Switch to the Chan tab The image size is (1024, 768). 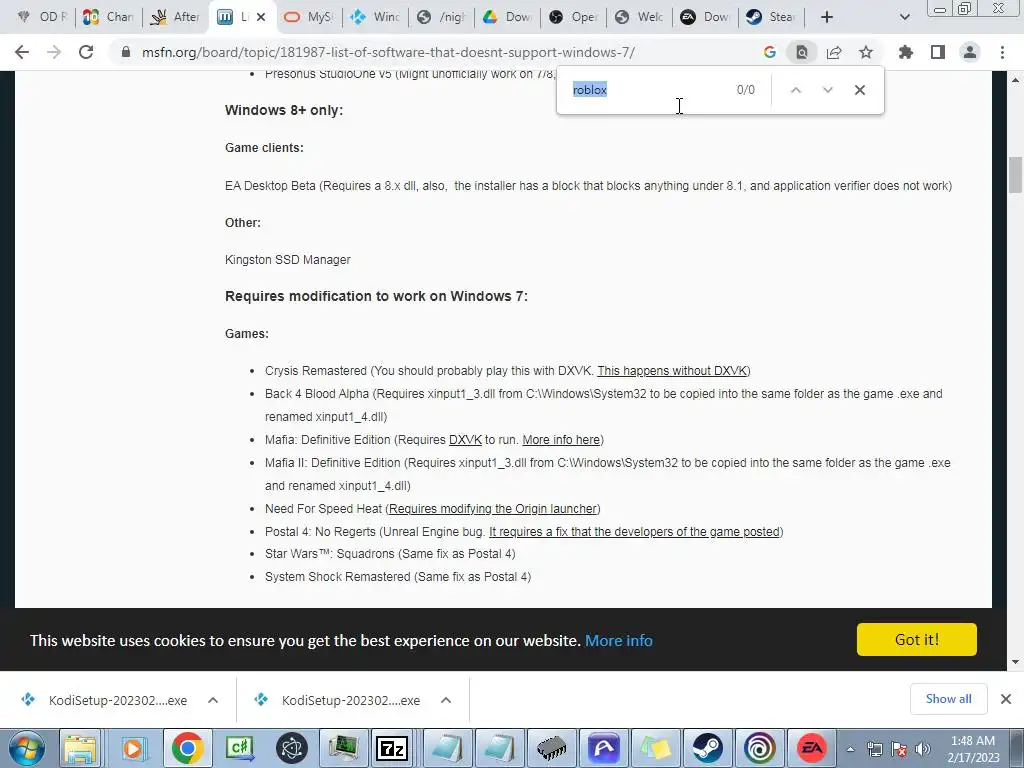point(109,17)
